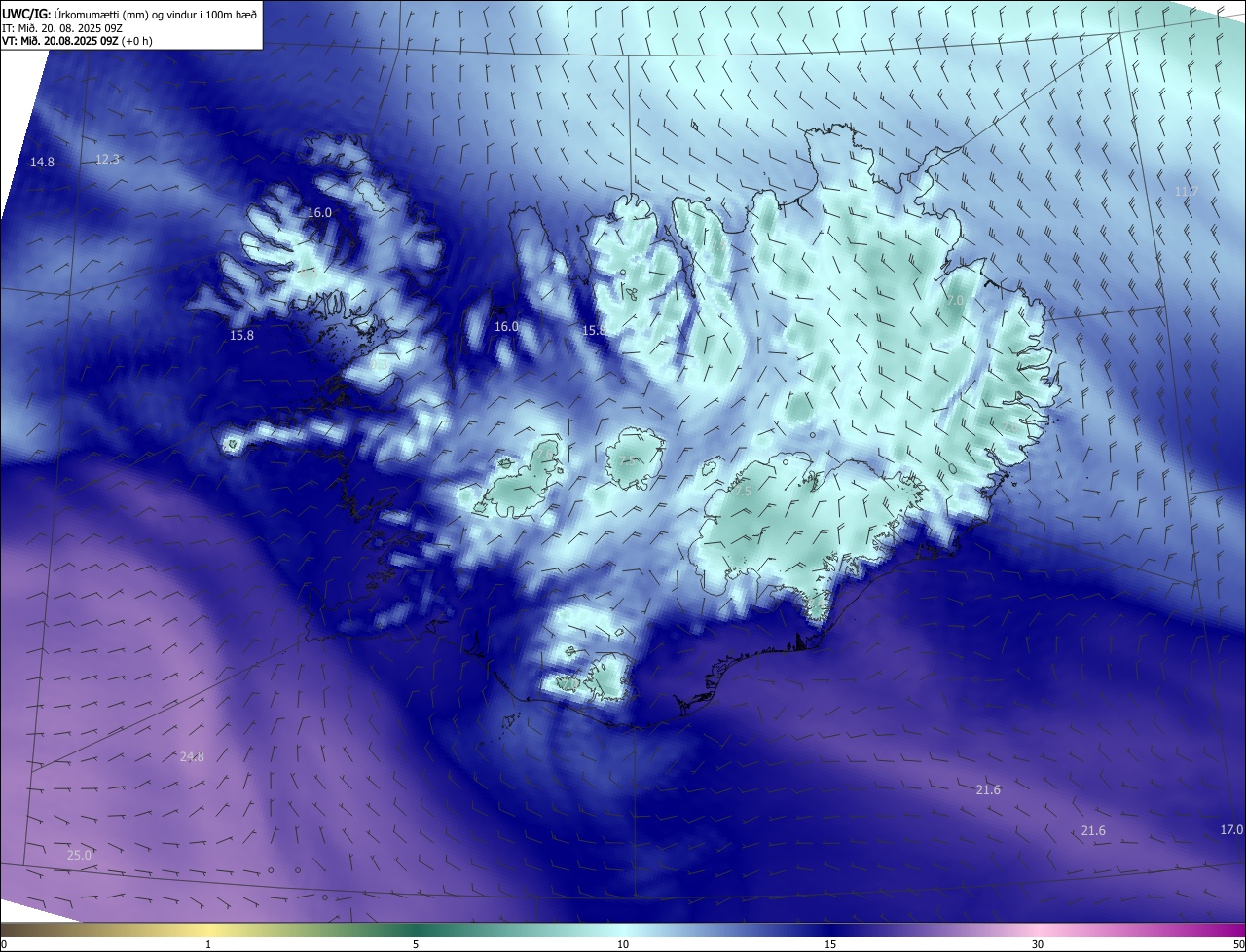Click the 11.7 value label on the map
This screenshot has width=1246, height=952.
(x=1186, y=192)
